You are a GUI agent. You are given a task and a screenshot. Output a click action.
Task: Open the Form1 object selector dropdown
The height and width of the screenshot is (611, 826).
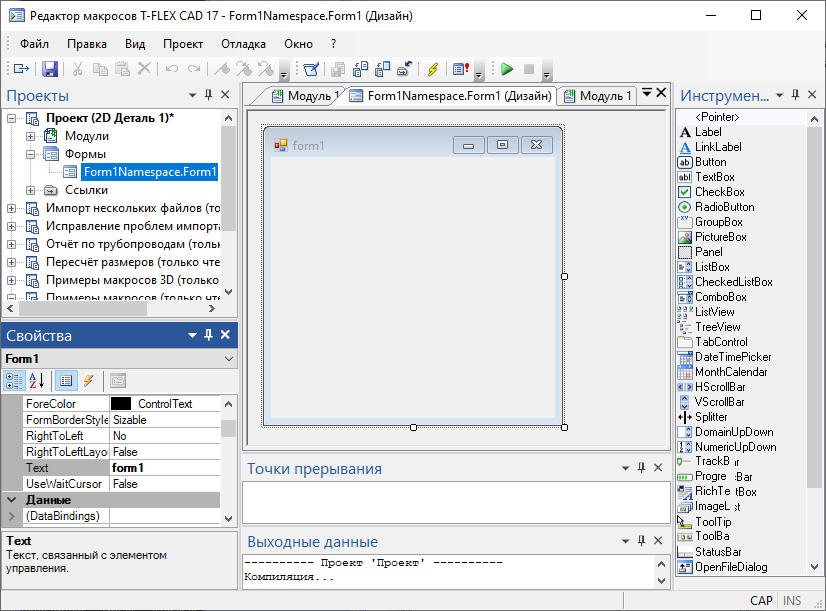(x=228, y=358)
